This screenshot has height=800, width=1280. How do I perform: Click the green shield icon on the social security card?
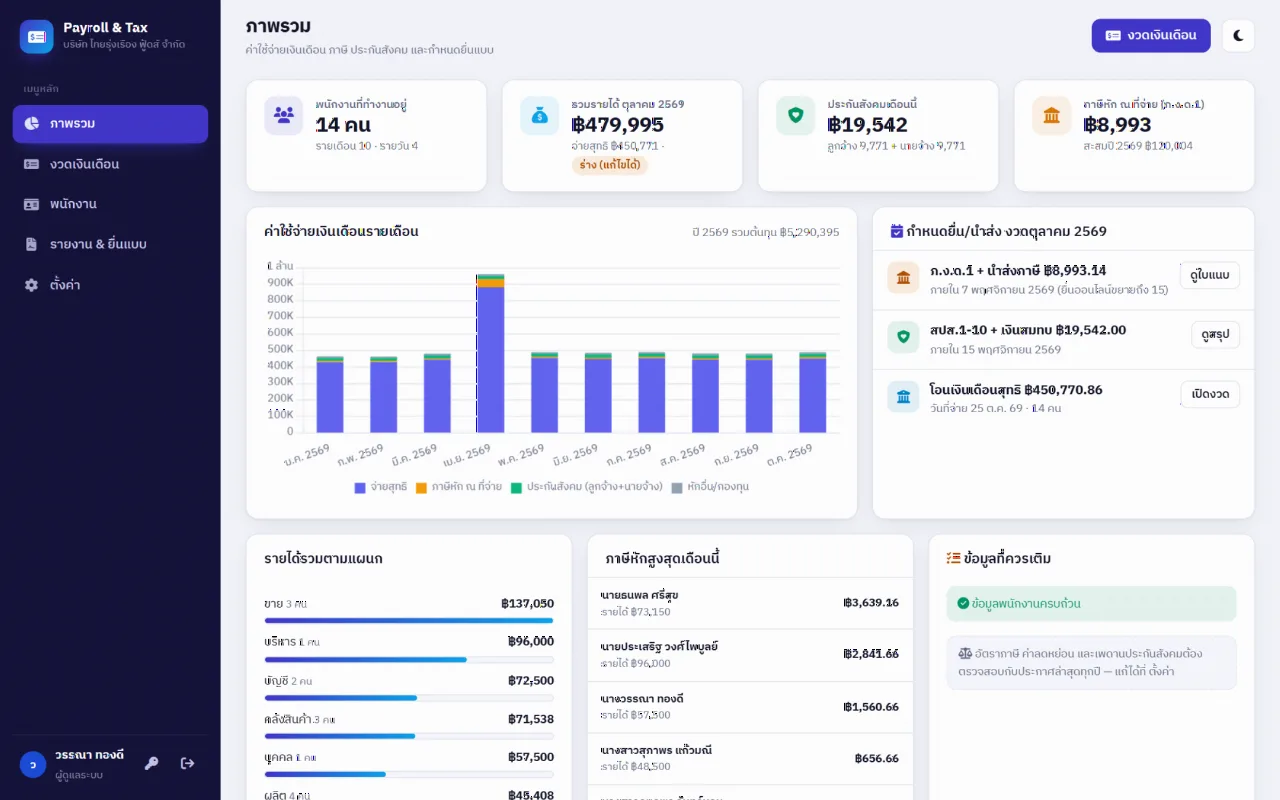796,115
